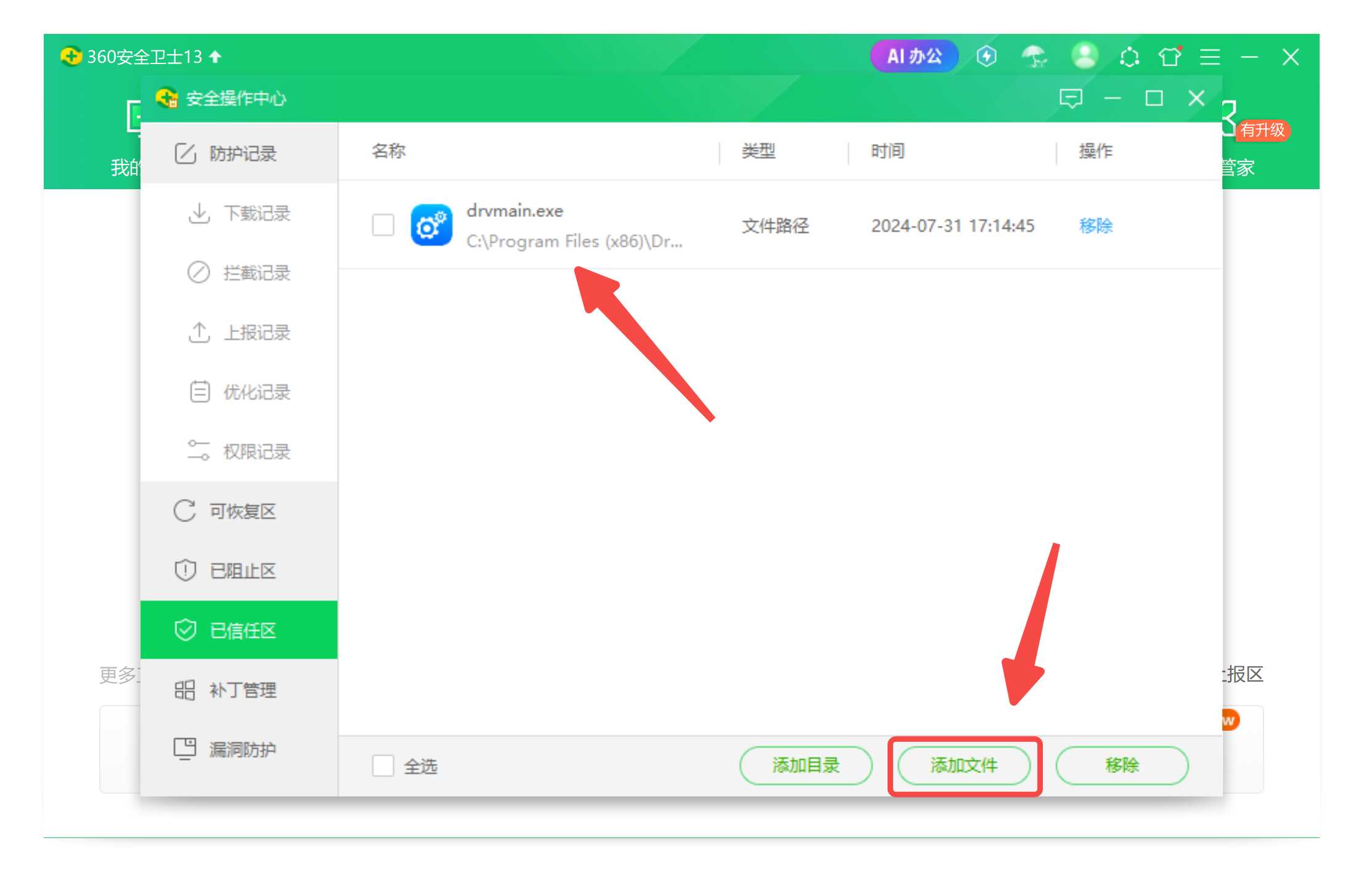This screenshot has width=1372, height=888.
Task: Open the user avatar in 360 title bar
Action: [x=1085, y=56]
